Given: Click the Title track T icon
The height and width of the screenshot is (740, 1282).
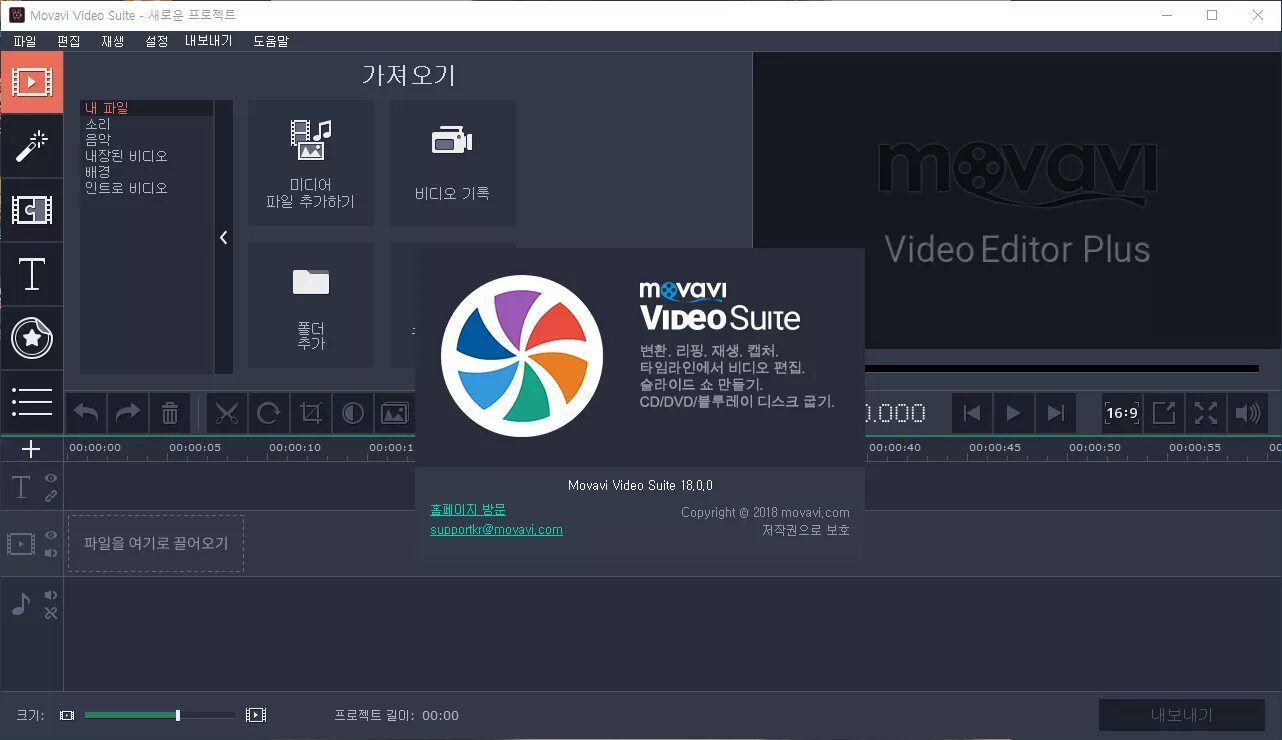Looking at the screenshot, I should (x=21, y=488).
